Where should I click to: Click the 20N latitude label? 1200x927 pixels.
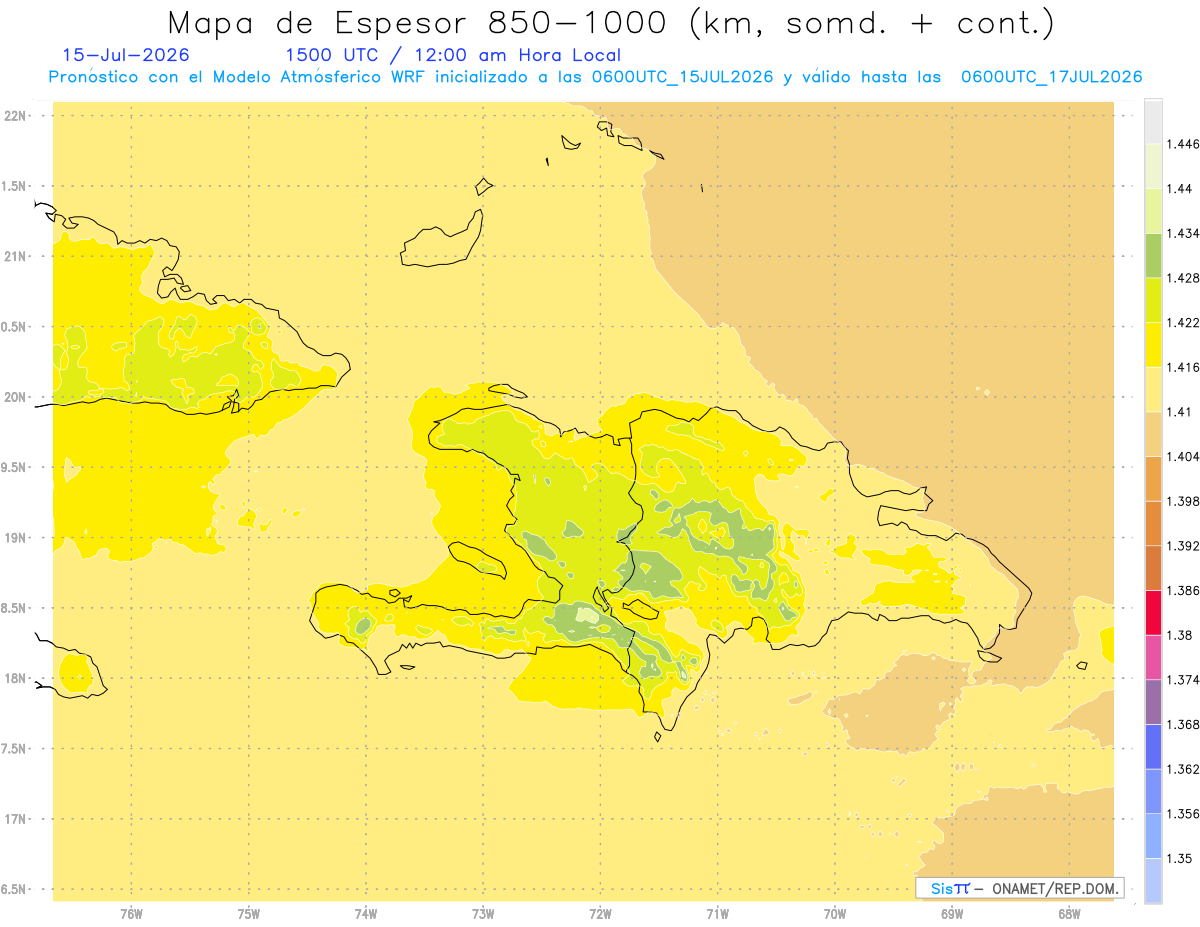tap(14, 397)
